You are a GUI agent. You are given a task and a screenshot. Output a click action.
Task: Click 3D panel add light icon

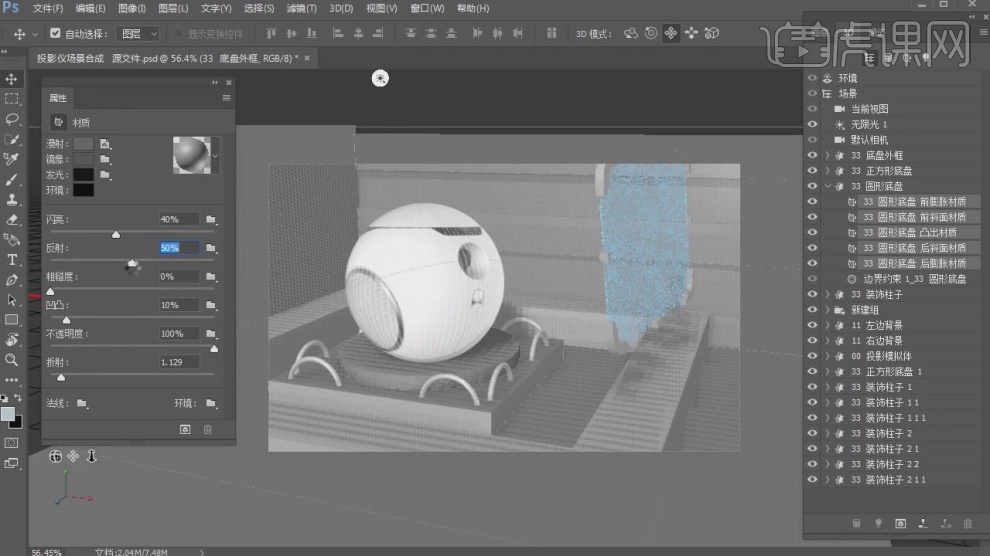(878, 523)
